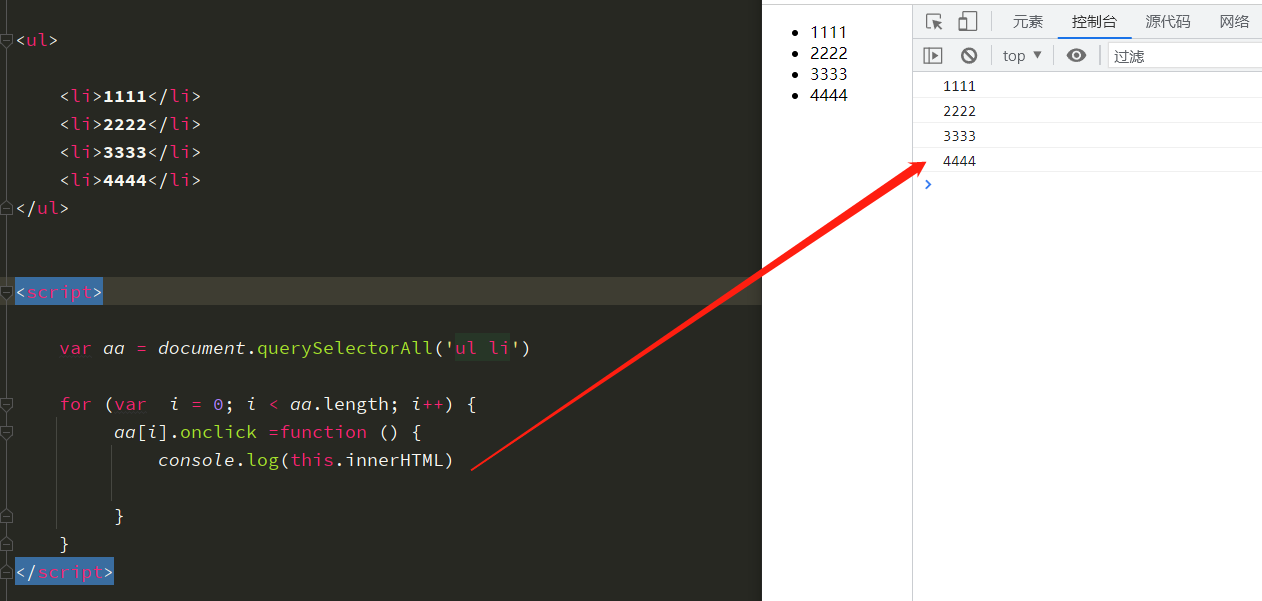
Task: Collapse the opening ul tag fold marker
Action: [7, 41]
